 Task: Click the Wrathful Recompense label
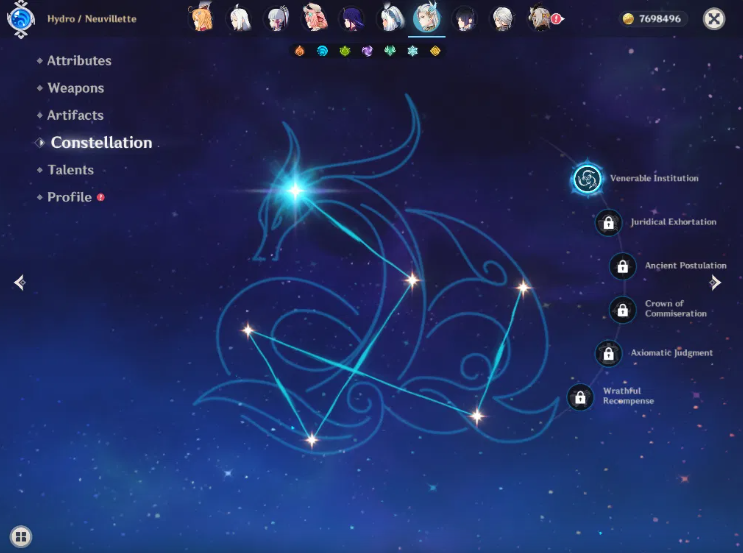628,396
